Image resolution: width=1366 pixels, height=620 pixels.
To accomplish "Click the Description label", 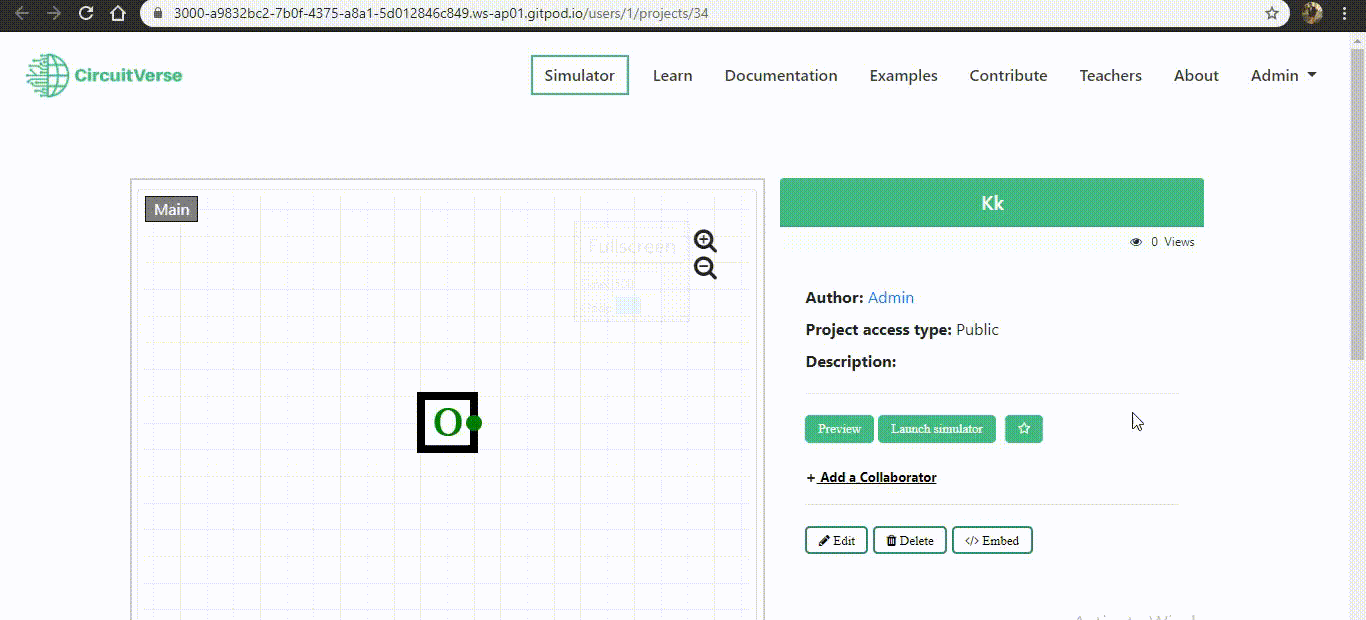I will (851, 361).
